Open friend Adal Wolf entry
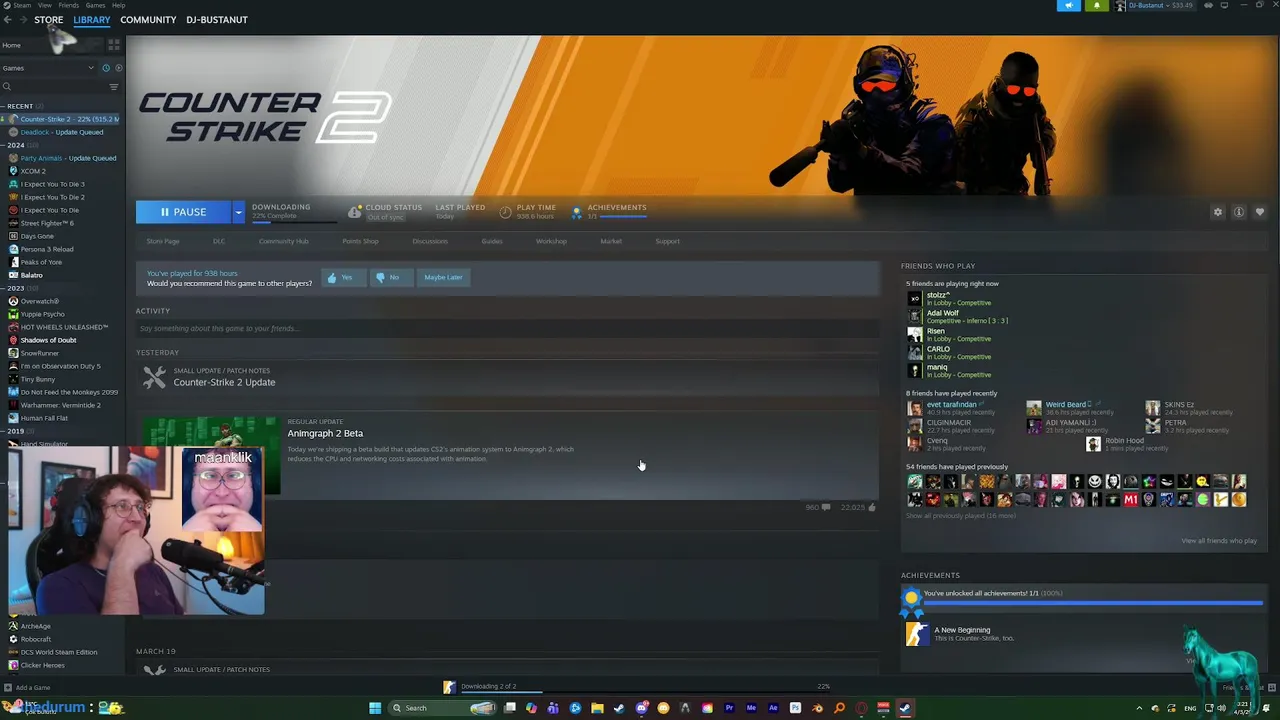Viewport: 1280px width, 720px height. pos(957,316)
